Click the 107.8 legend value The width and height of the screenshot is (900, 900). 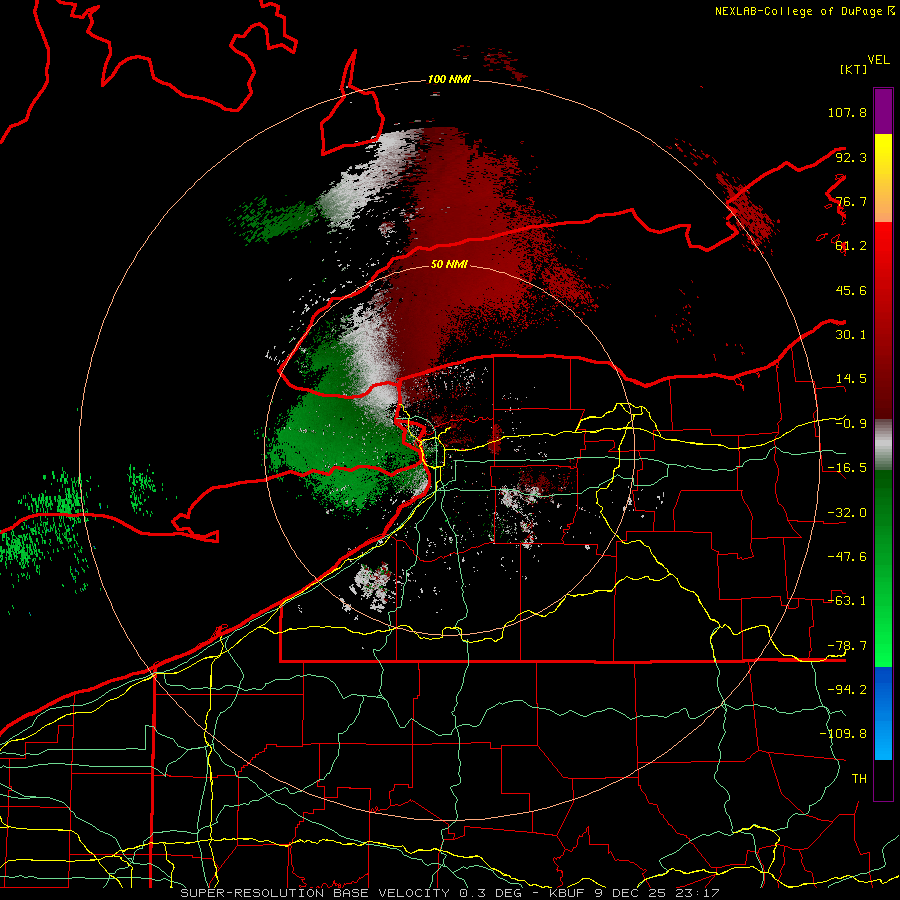point(847,112)
